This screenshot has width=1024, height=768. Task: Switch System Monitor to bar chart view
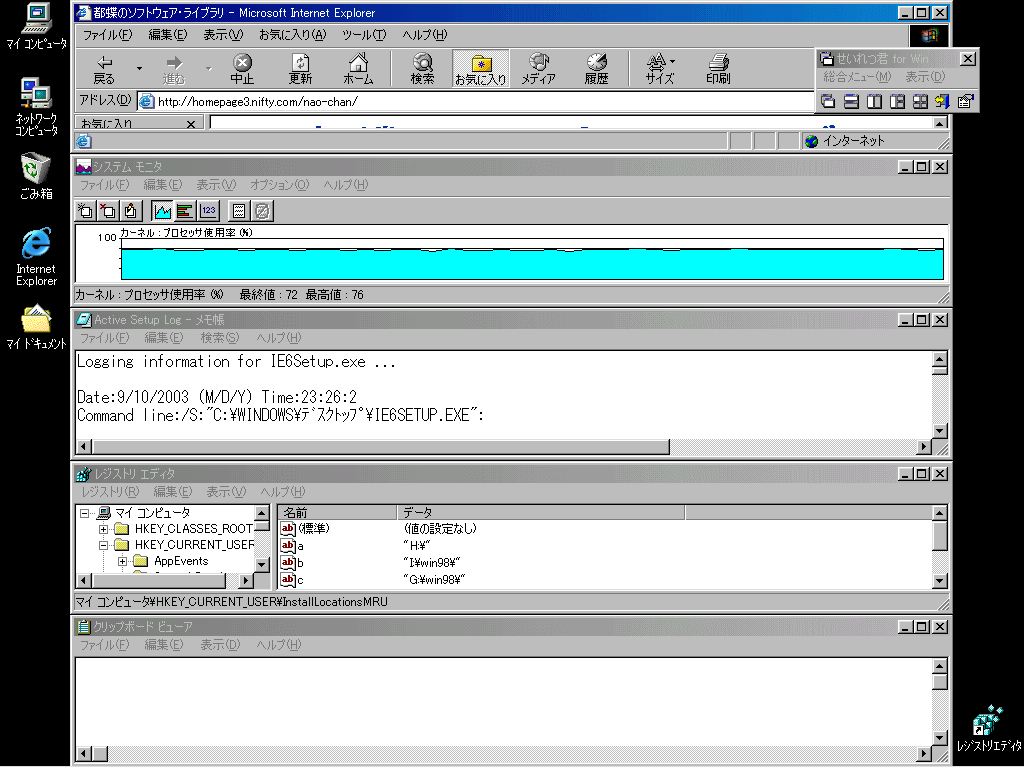click(185, 210)
